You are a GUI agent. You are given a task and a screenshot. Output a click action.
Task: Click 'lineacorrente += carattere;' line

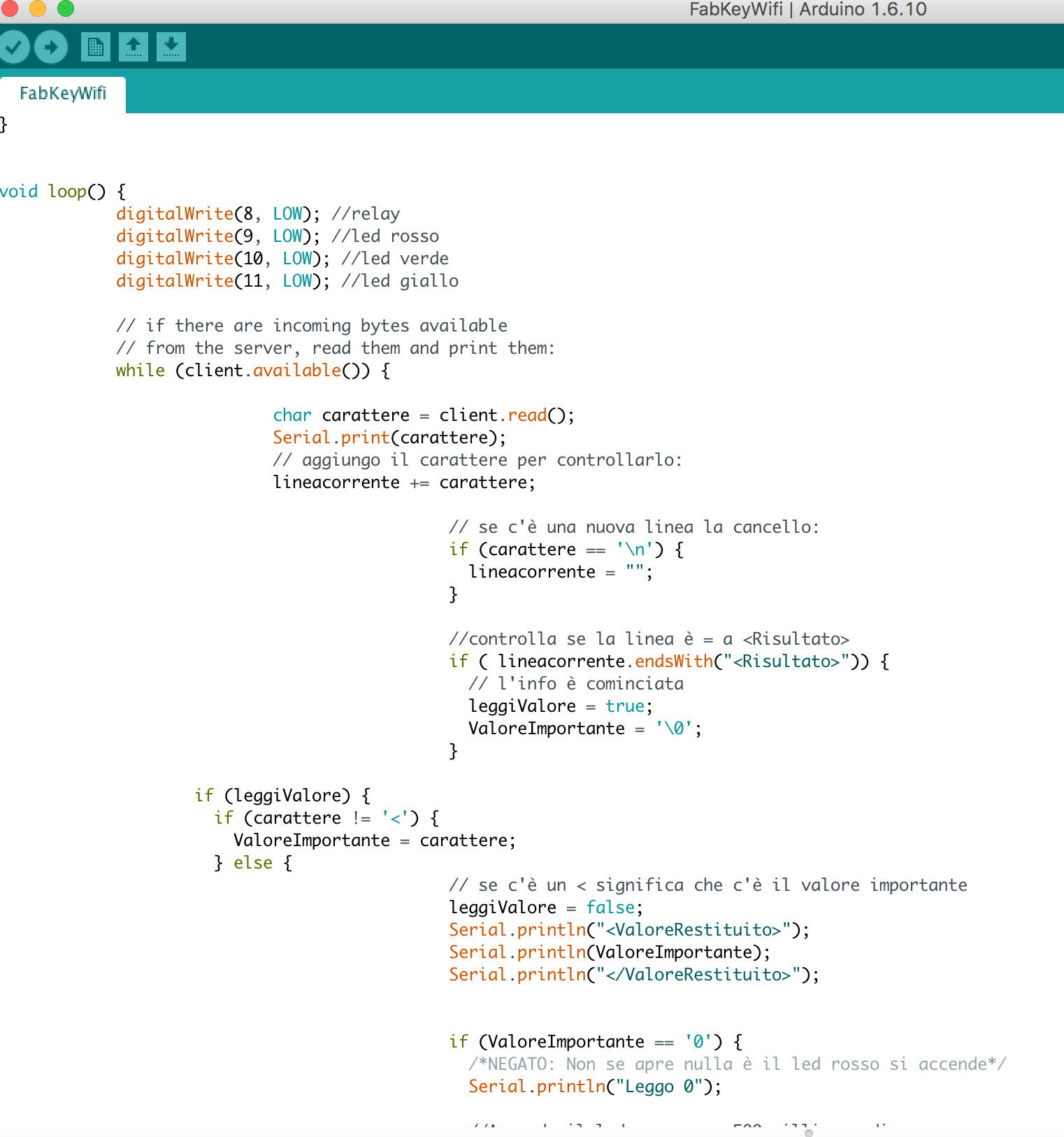coord(404,482)
